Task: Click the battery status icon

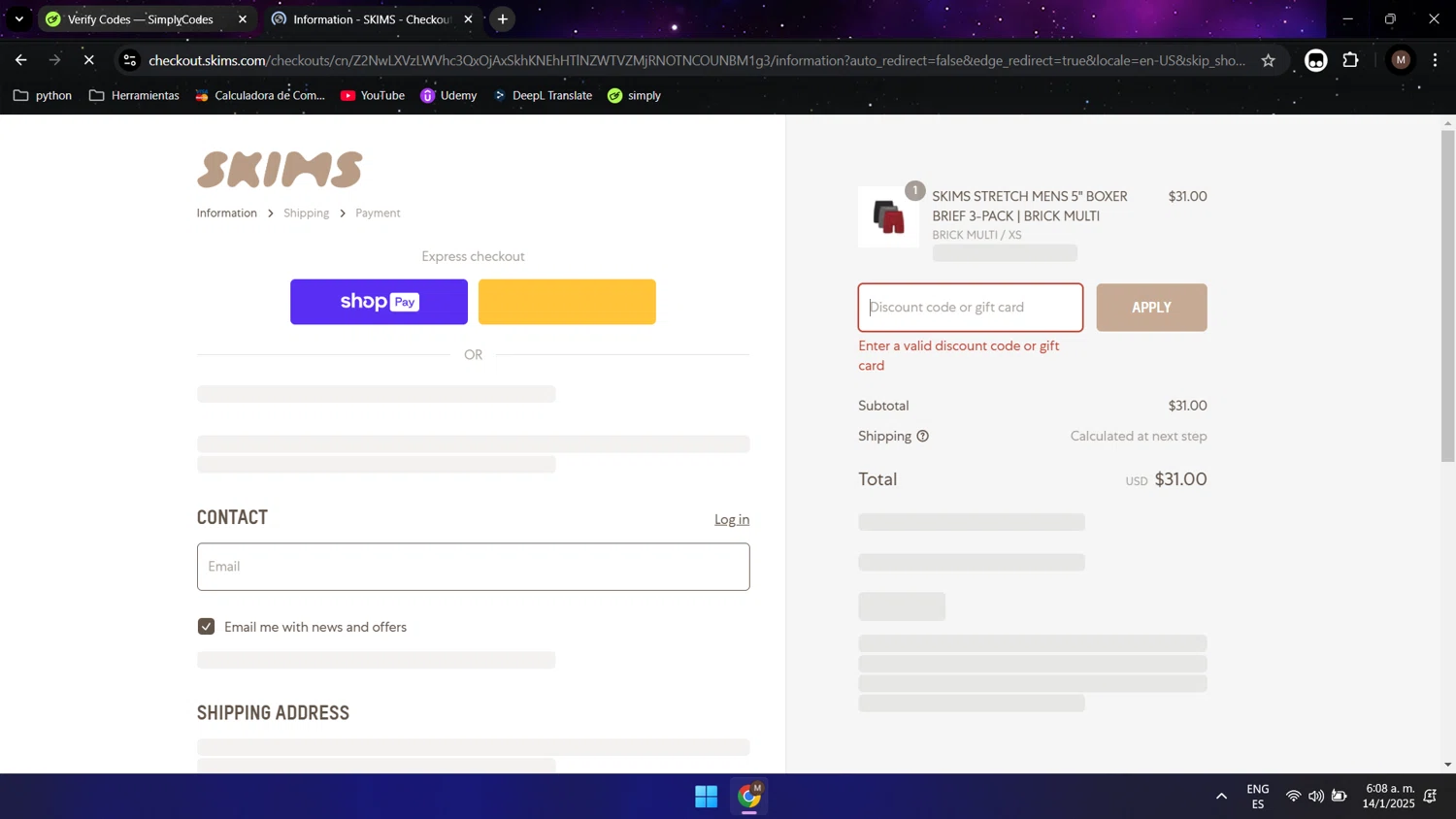Action: click(x=1340, y=797)
